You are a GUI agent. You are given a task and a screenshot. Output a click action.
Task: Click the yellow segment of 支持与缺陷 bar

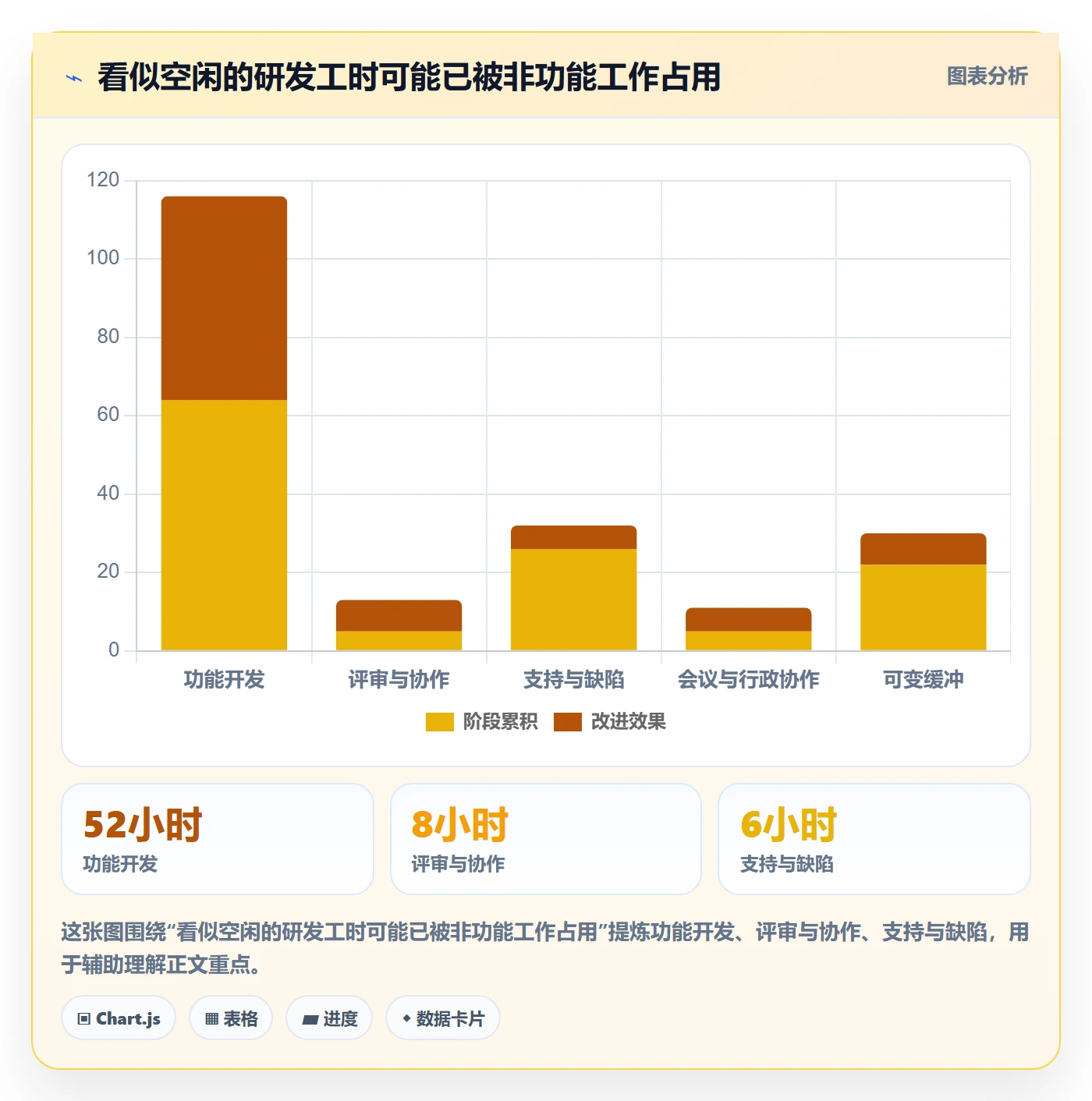pyautogui.click(x=573, y=600)
